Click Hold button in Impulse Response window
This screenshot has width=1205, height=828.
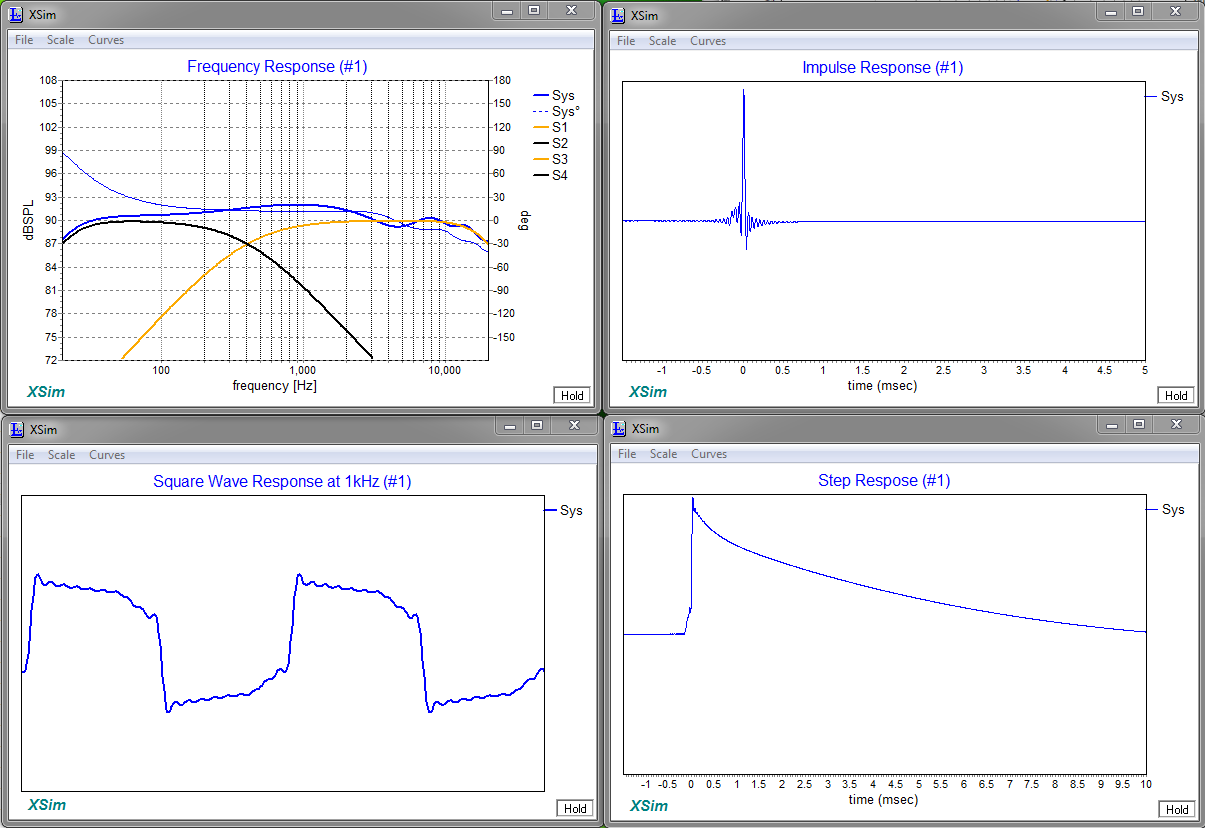pos(1176,395)
